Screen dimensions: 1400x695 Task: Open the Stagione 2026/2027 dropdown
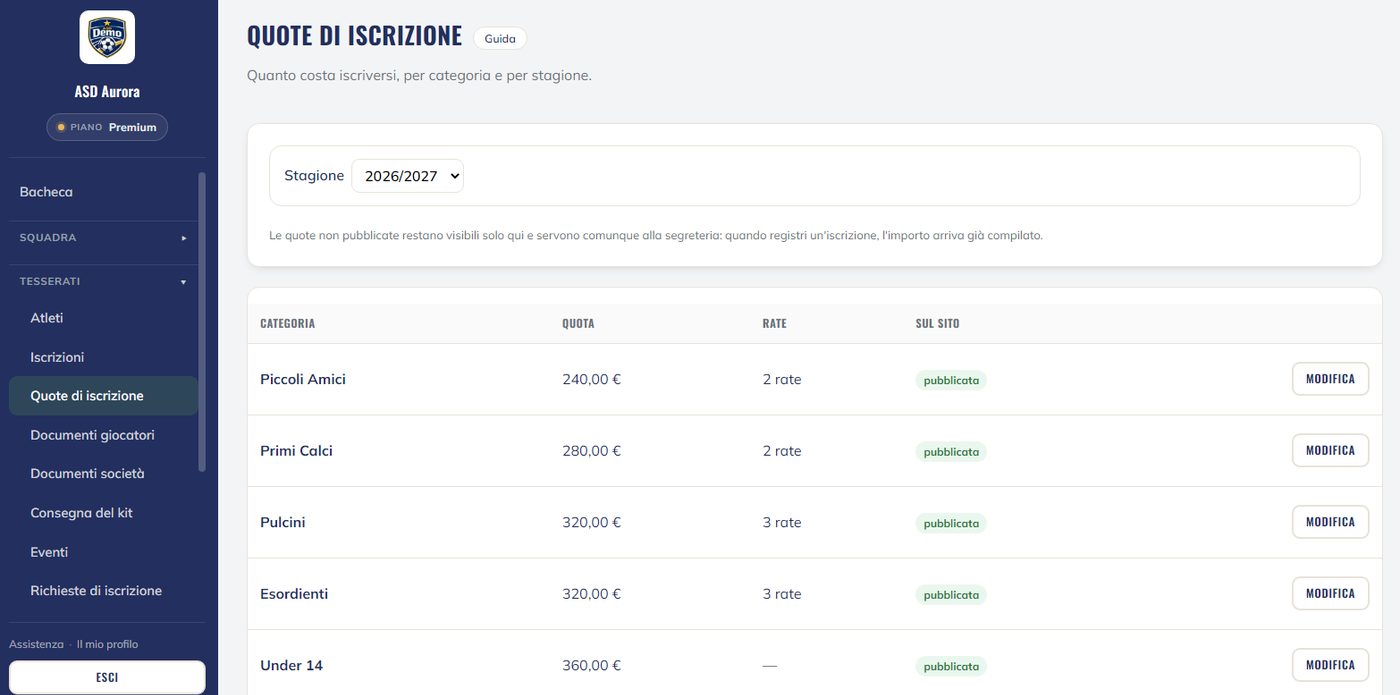(407, 176)
